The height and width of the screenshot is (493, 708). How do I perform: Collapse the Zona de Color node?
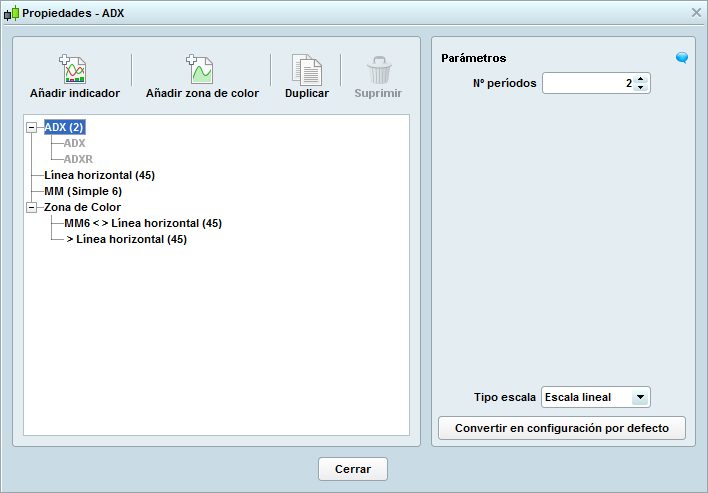pos(31,208)
